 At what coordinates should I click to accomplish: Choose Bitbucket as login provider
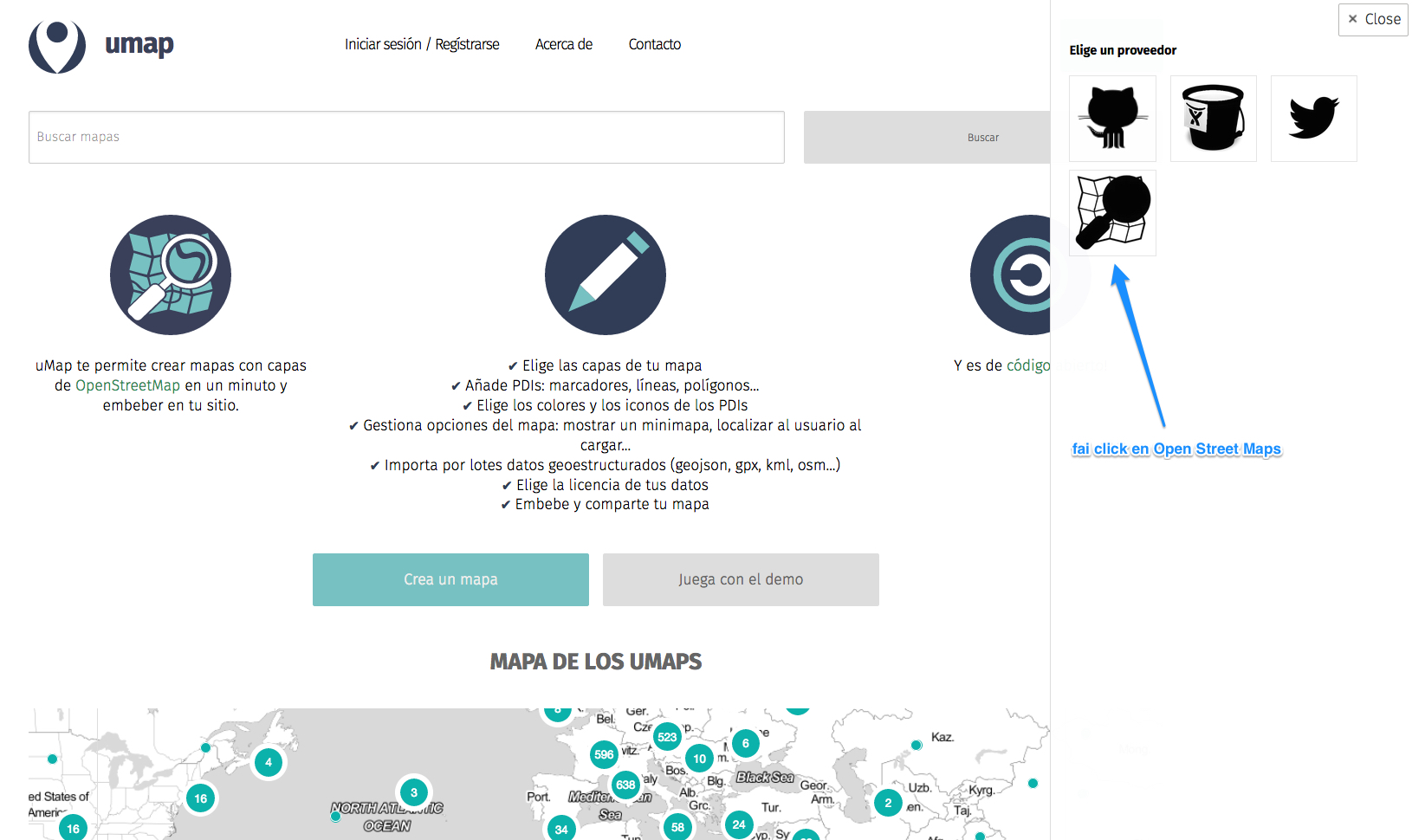(x=1213, y=119)
